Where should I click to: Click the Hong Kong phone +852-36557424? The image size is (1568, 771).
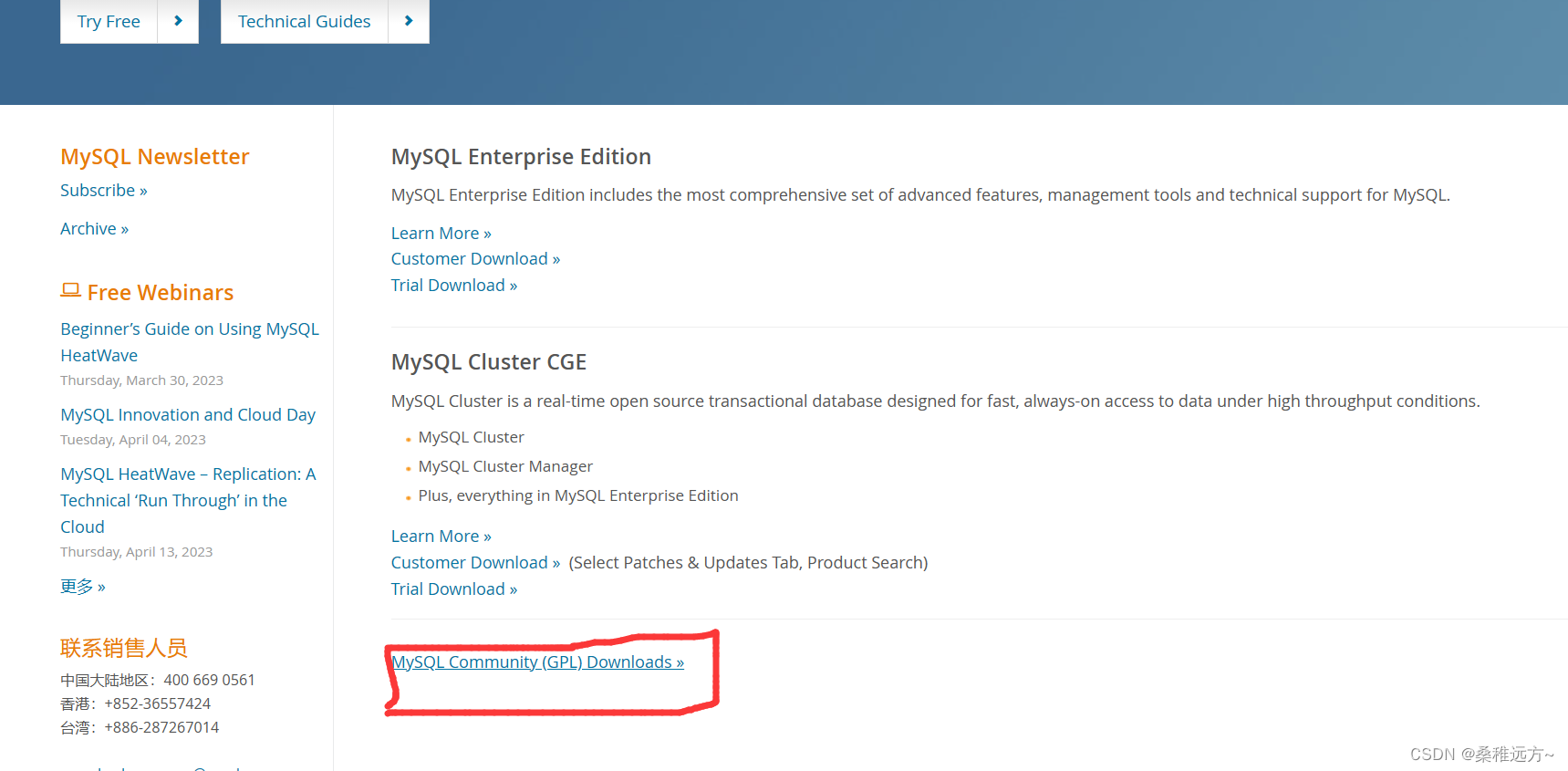click(158, 703)
